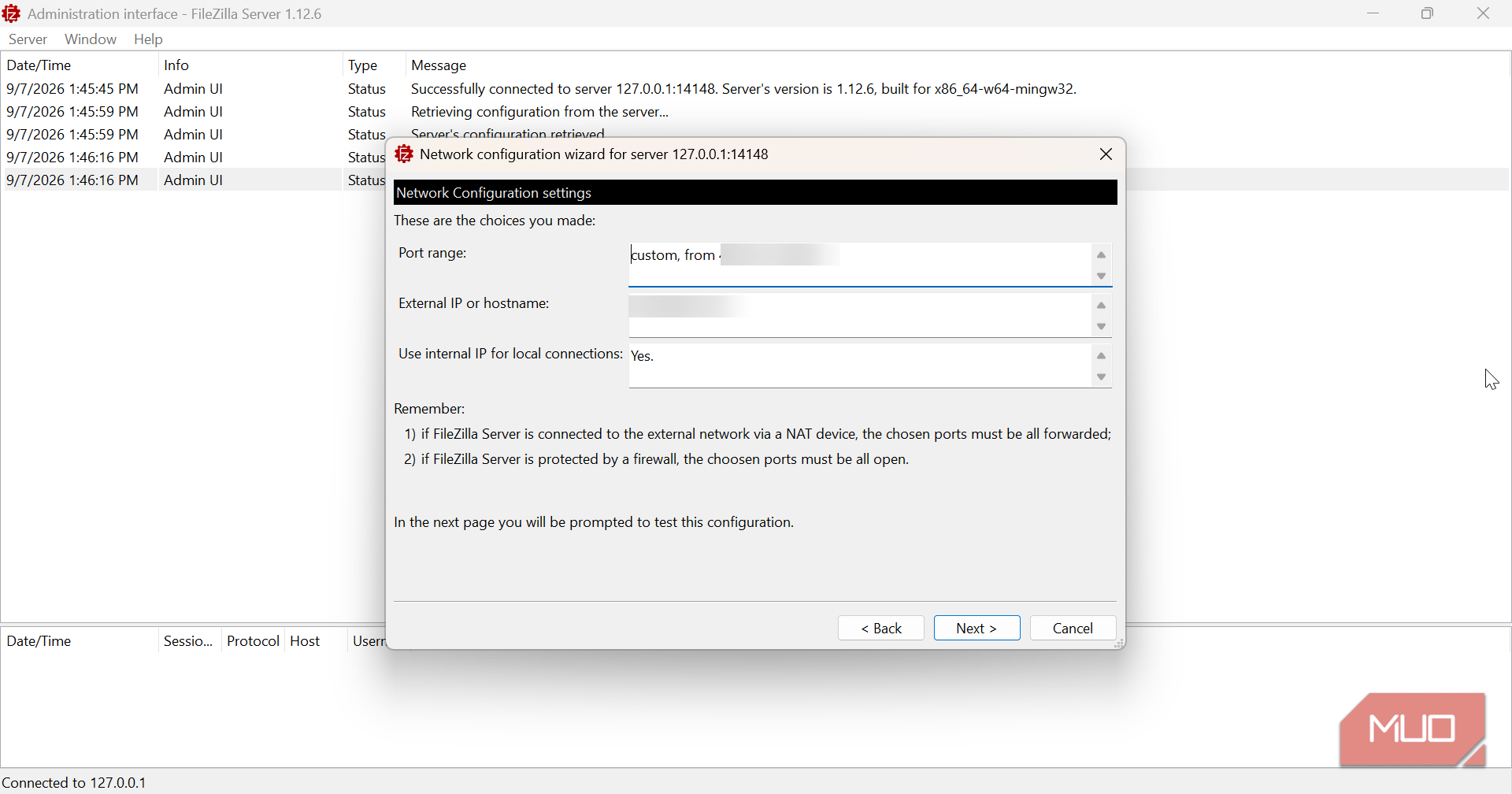1512x794 pixels.
Task: Open the Help menu
Action: 148,39
